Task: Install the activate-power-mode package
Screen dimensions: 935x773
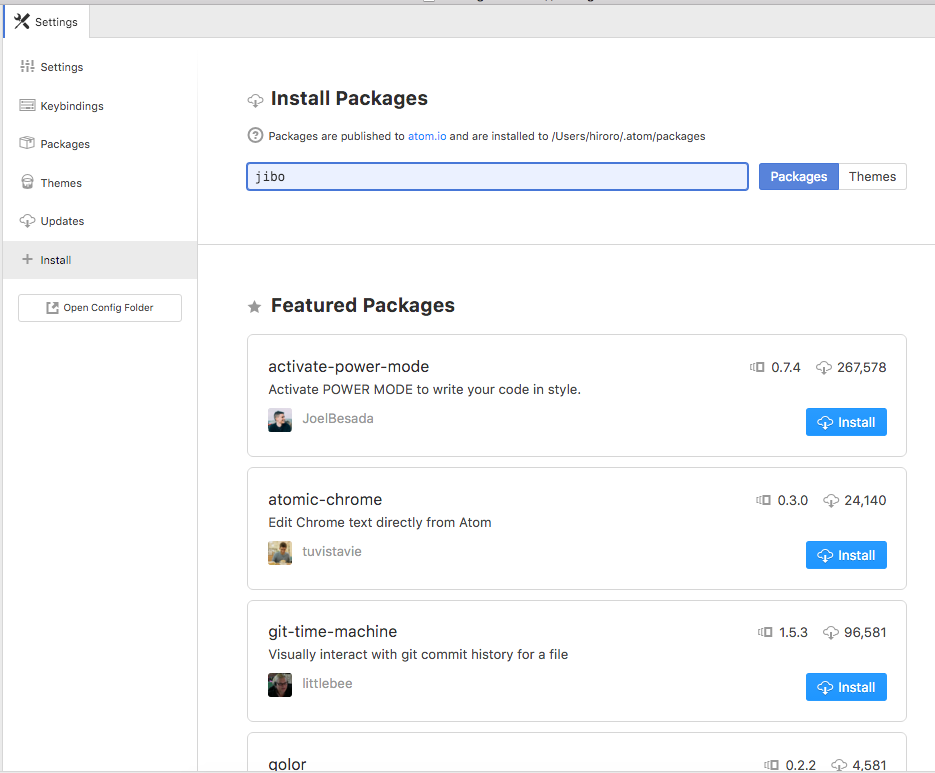Action: [846, 422]
